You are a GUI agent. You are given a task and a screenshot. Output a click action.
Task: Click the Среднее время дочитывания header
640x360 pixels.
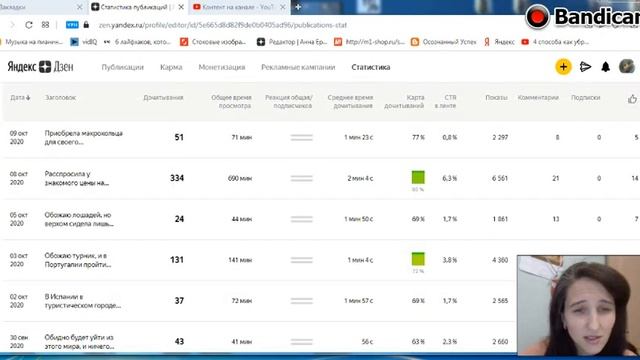[x=350, y=102]
